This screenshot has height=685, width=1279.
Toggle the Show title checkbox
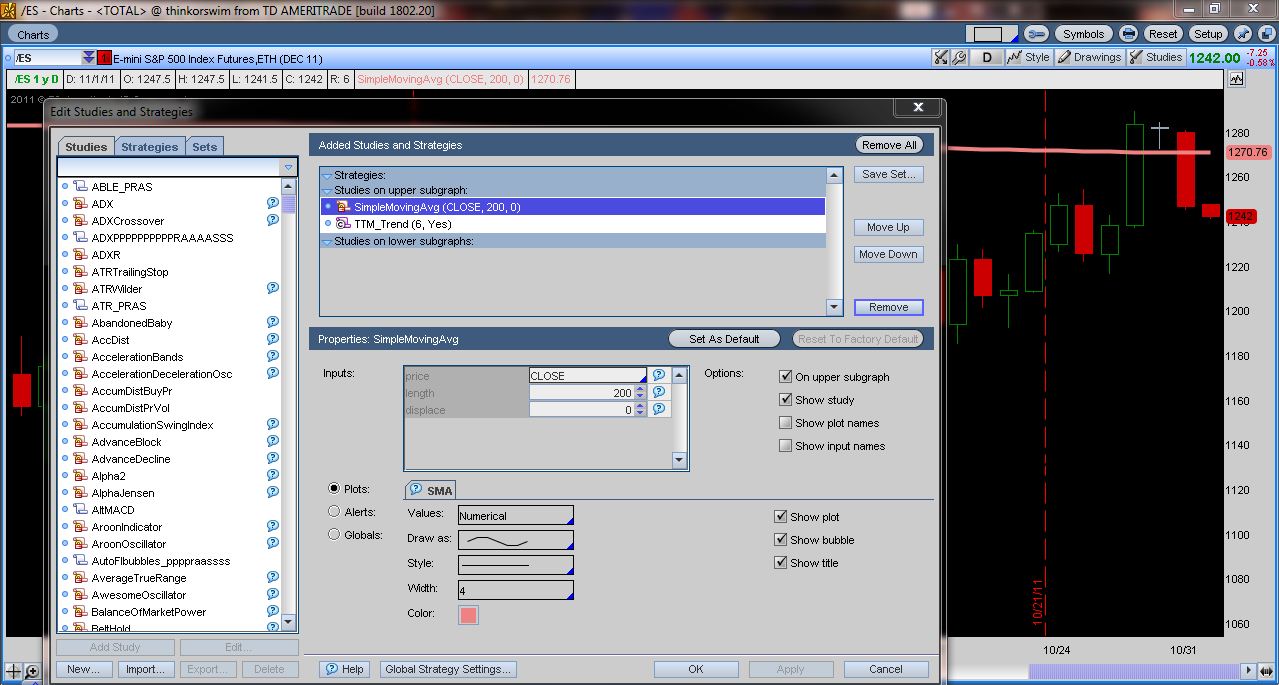tap(781, 563)
